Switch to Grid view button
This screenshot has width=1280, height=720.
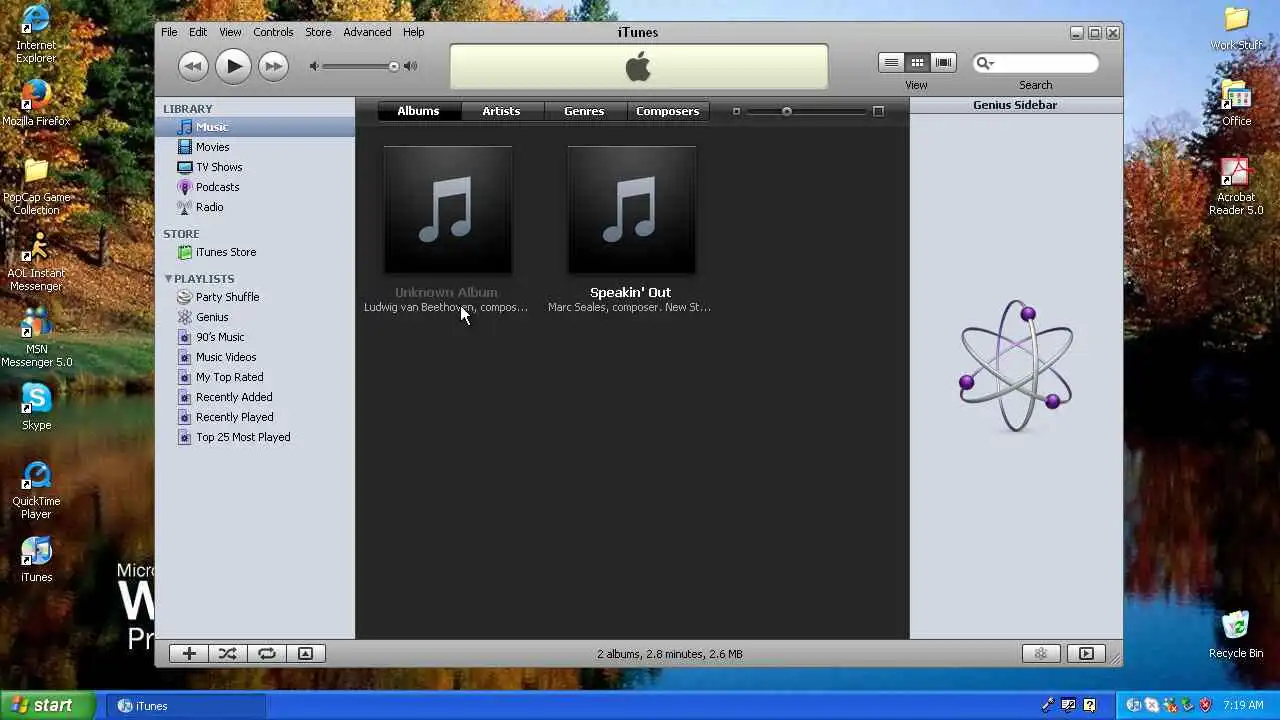coord(917,63)
